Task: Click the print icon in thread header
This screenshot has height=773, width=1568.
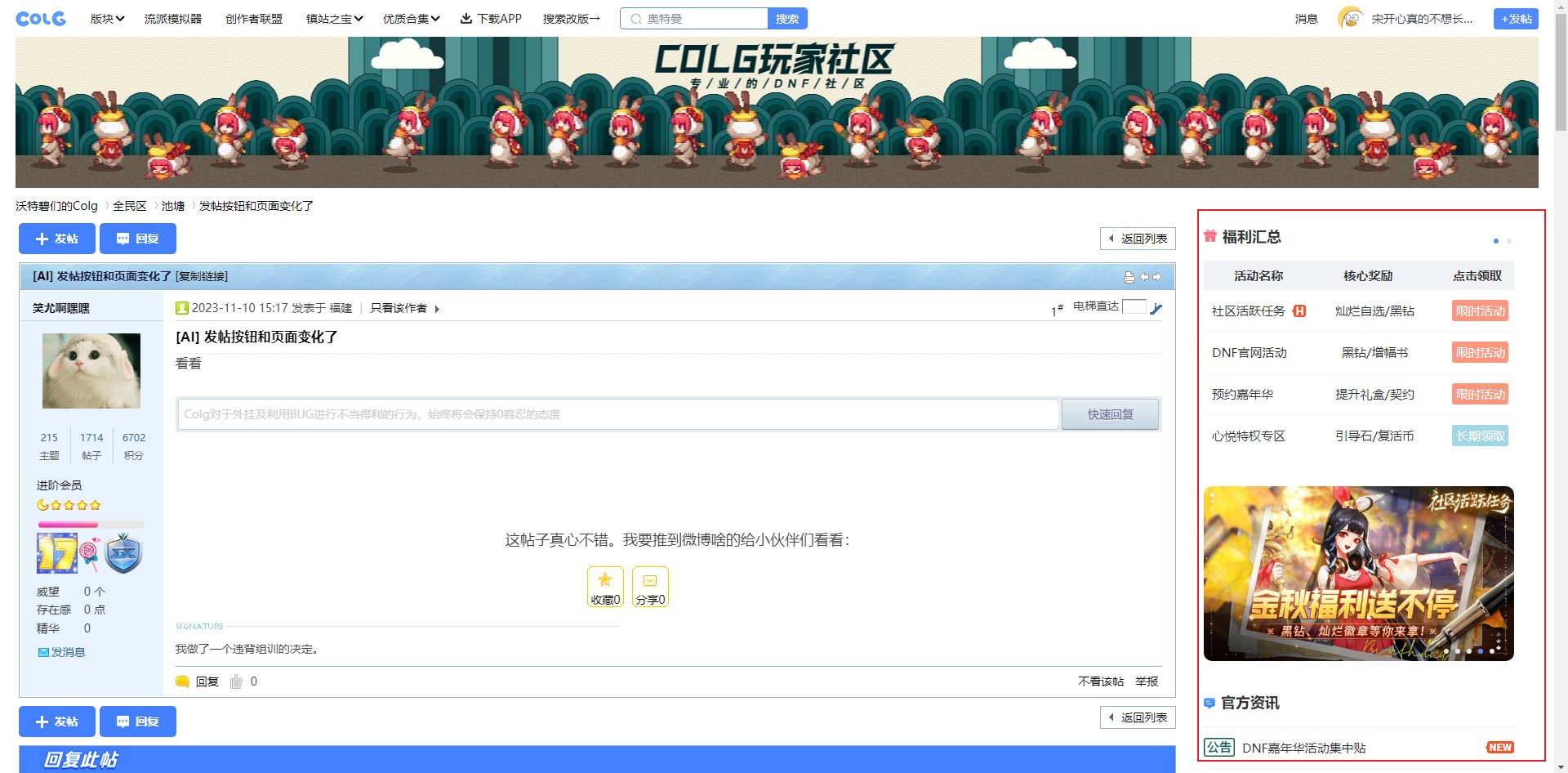Action: pyautogui.click(x=1129, y=277)
